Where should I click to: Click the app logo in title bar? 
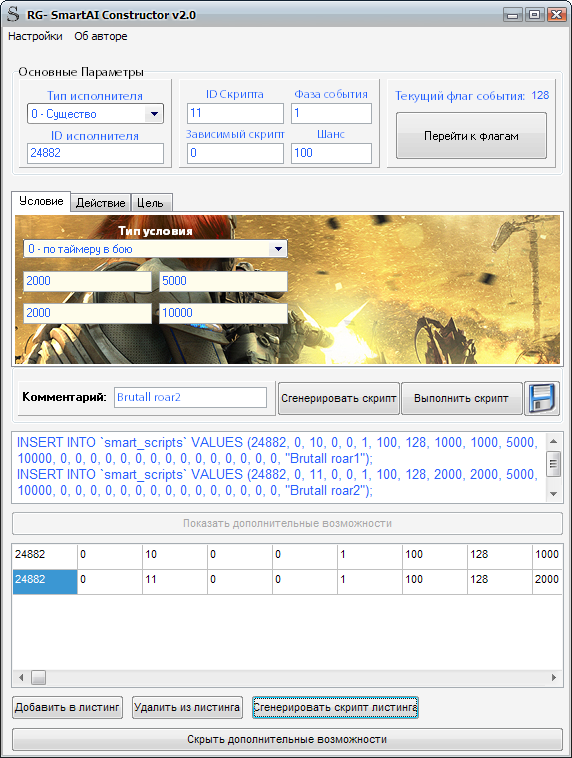(x=13, y=14)
